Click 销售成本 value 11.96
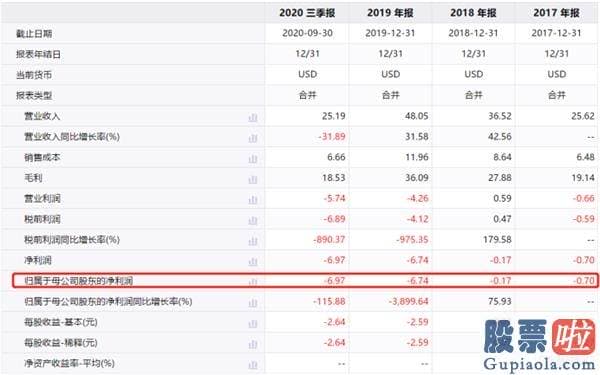 pos(417,157)
